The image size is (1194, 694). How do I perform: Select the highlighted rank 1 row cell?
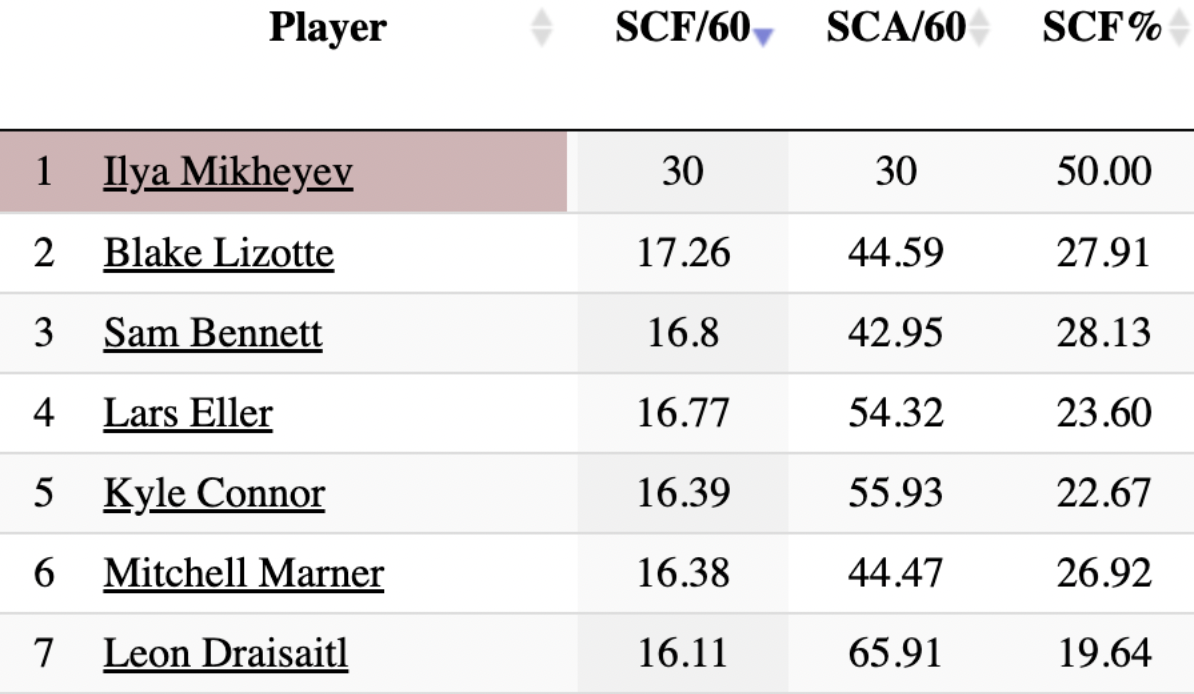point(44,172)
